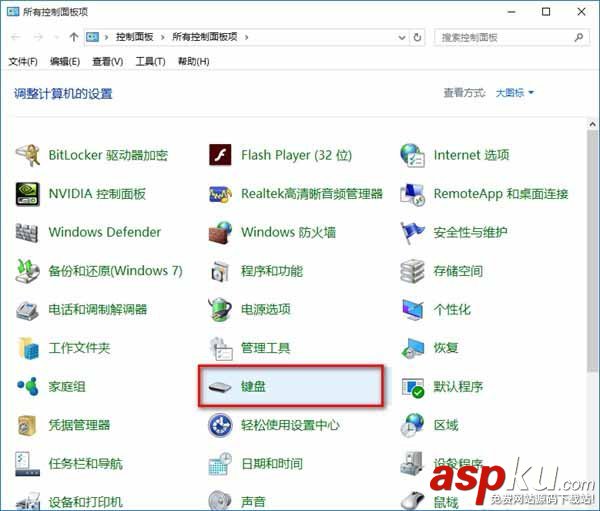Screen dimensions: 600x511
Task: Click the 个性化 monitor icon
Action: (412, 310)
